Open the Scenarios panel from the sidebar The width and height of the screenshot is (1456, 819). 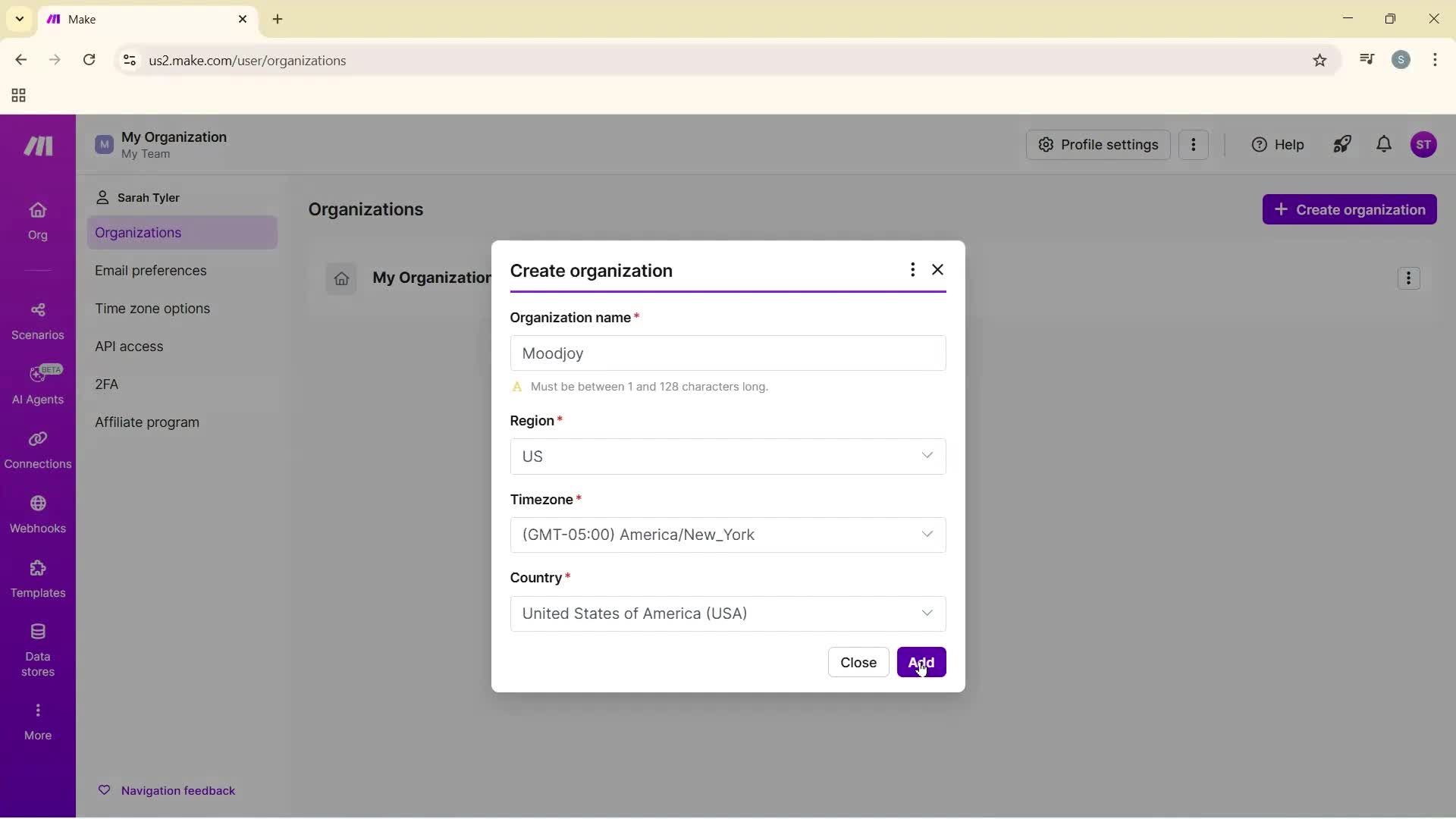click(x=37, y=318)
